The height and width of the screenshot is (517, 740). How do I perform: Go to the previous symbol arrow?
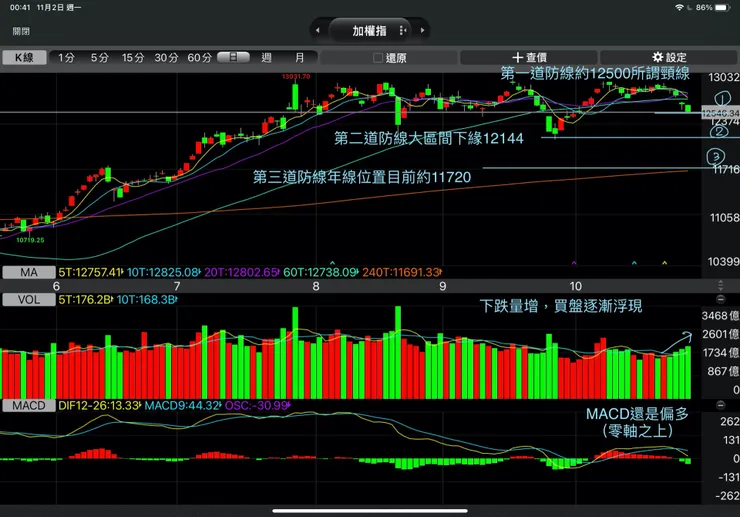[x=318, y=30]
